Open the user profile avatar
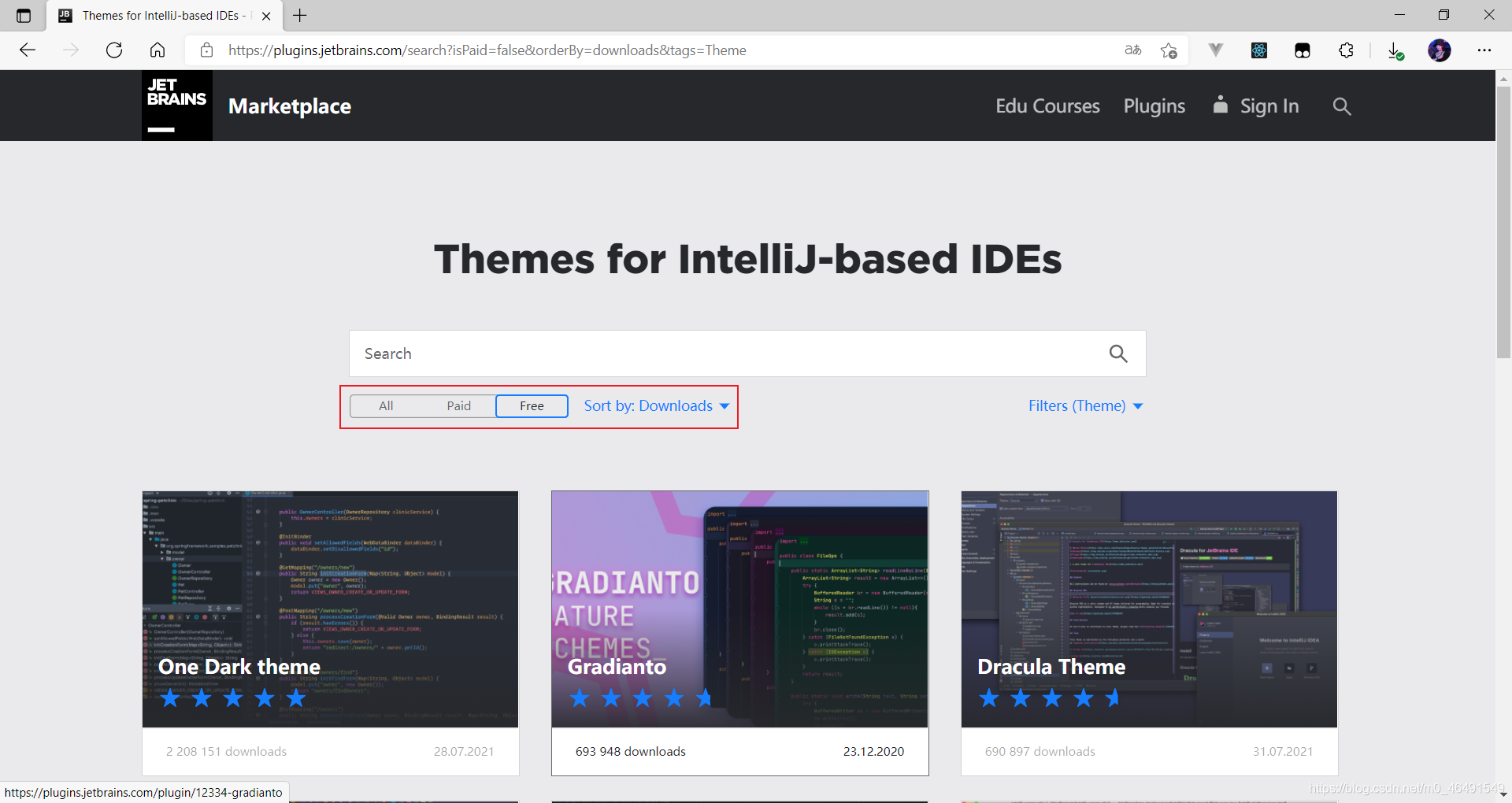The width and height of the screenshot is (1512, 803). (1440, 50)
